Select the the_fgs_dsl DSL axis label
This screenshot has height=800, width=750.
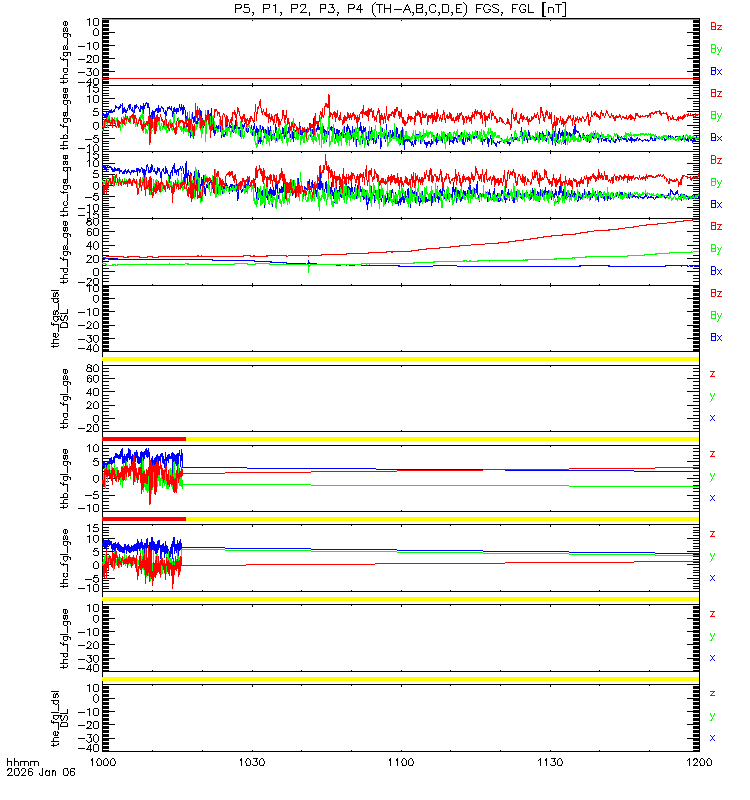click(60, 318)
